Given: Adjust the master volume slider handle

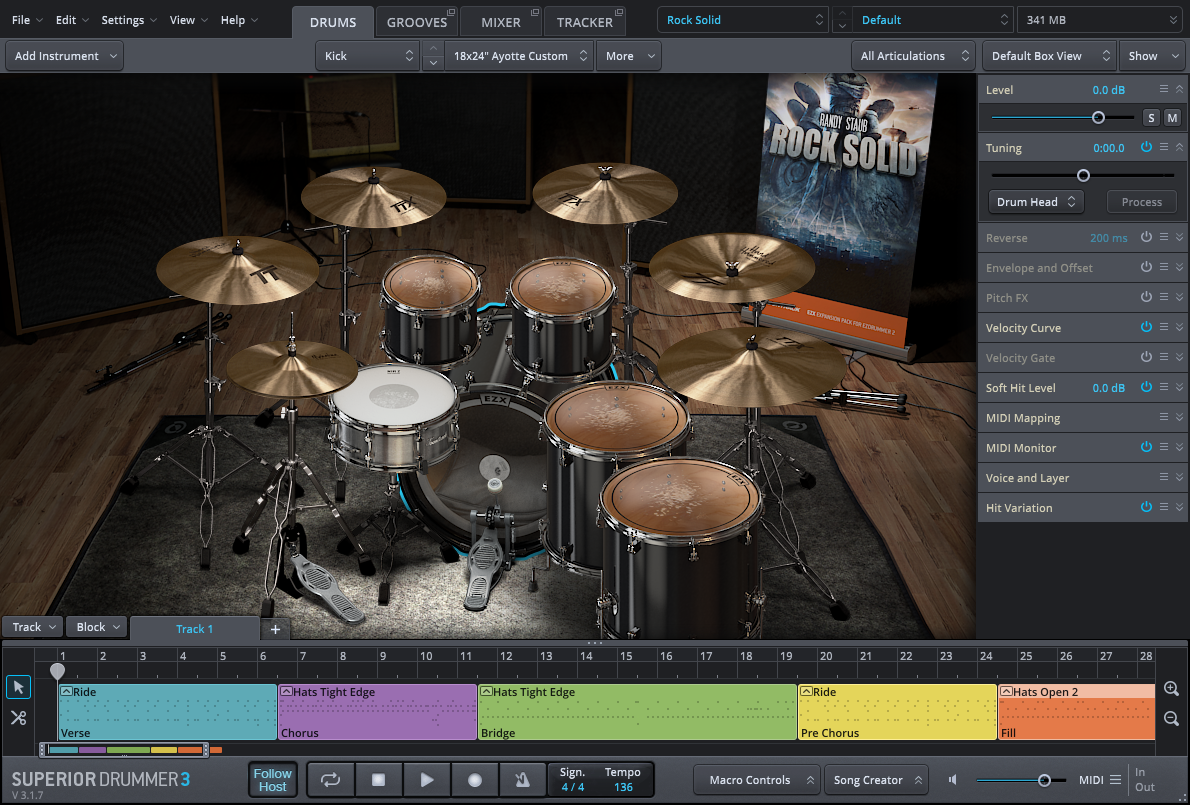Looking at the screenshot, I should [1044, 780].
